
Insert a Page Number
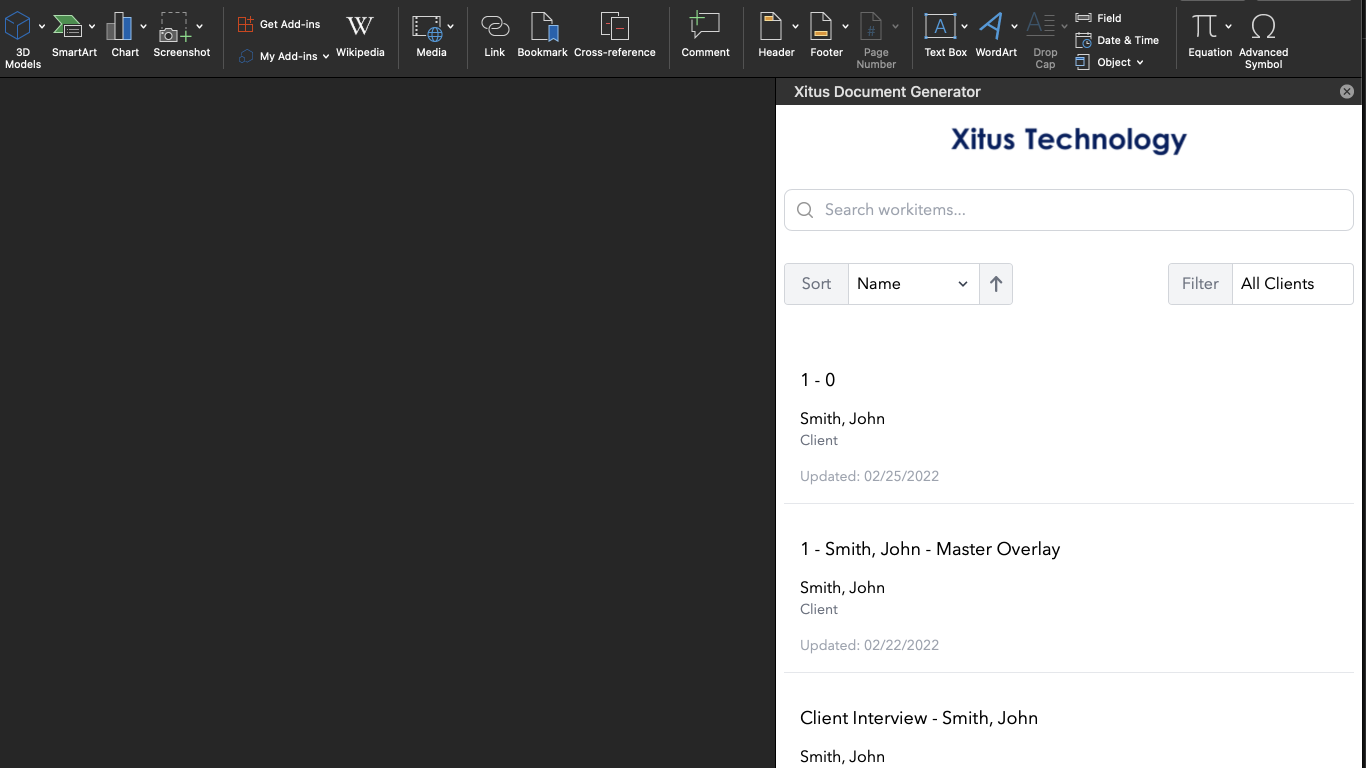pos(876,40)
